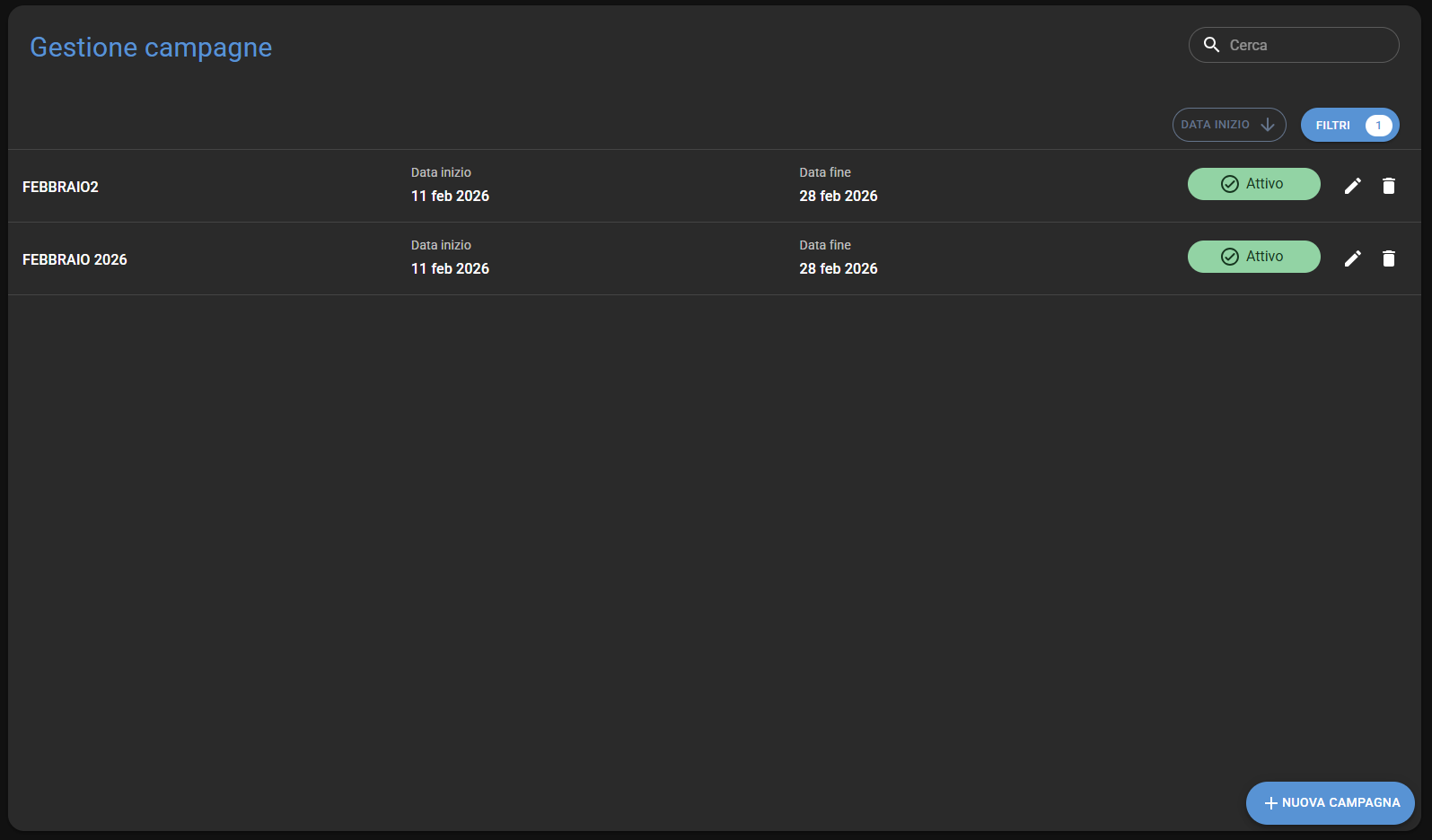Image resolution: width=1432 pixels, height=840 pixels.
Task: Edit the FEBBRAIO2 campaign with pencil icon
Action: pos(1352,186)
